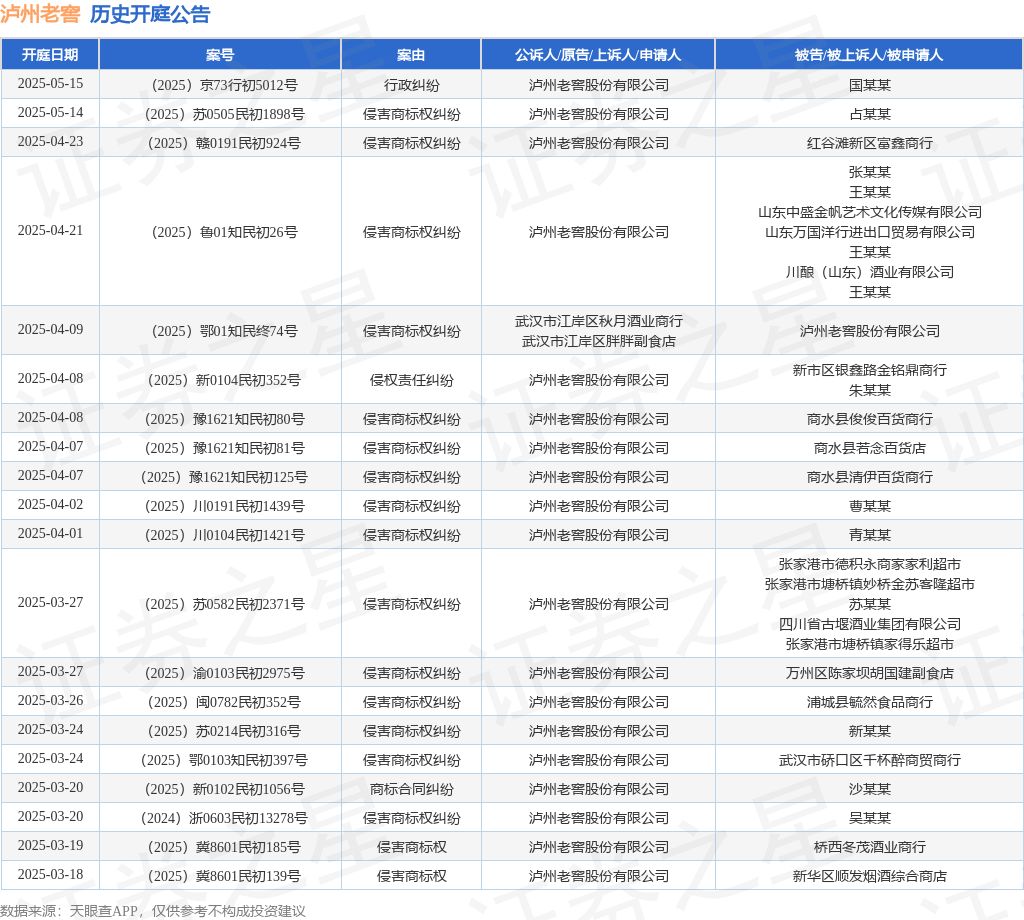Click defendant 张家港市塘桥镇家得乐超市
The height and width of the screenshot is (920, 1024).
869,644
